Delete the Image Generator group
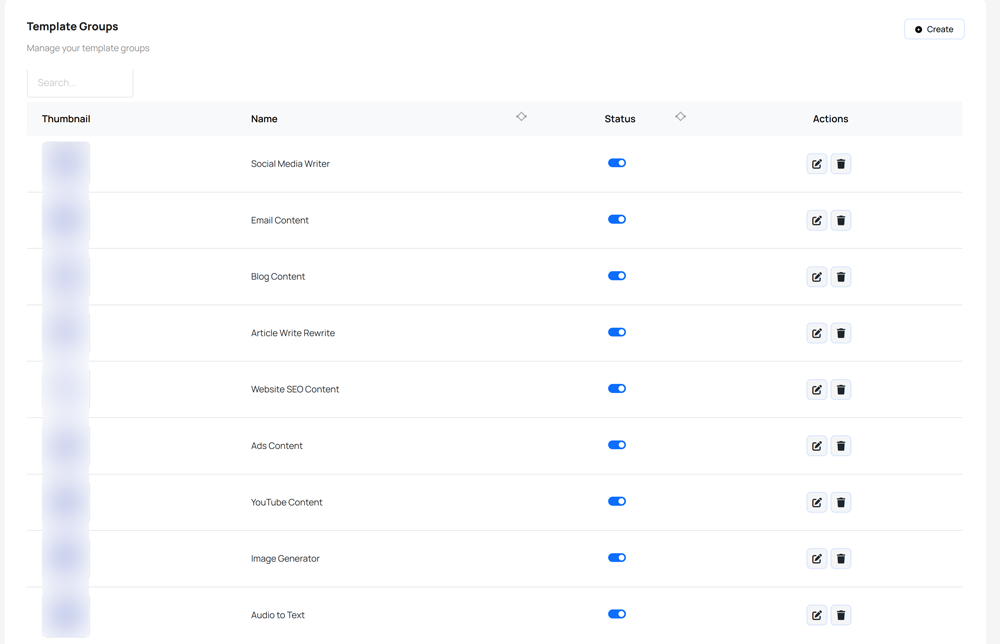This screenshot has width=1000, height=644. coord(841,559)
